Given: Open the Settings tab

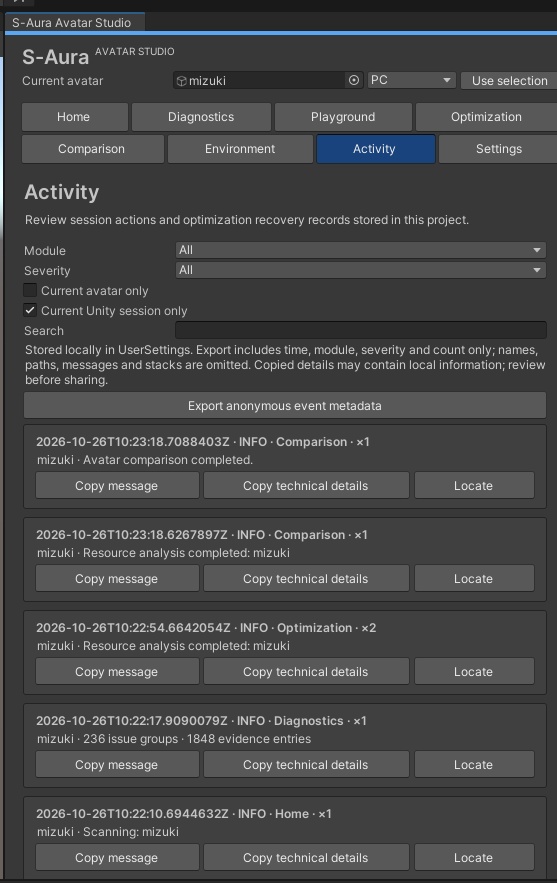Looking at the screenshot, I should (498, 149).
